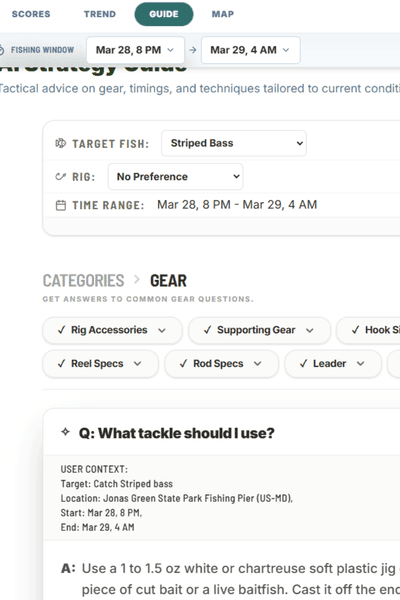
Task: Expand the Reel Specs question chip
Action: (100, 364)
